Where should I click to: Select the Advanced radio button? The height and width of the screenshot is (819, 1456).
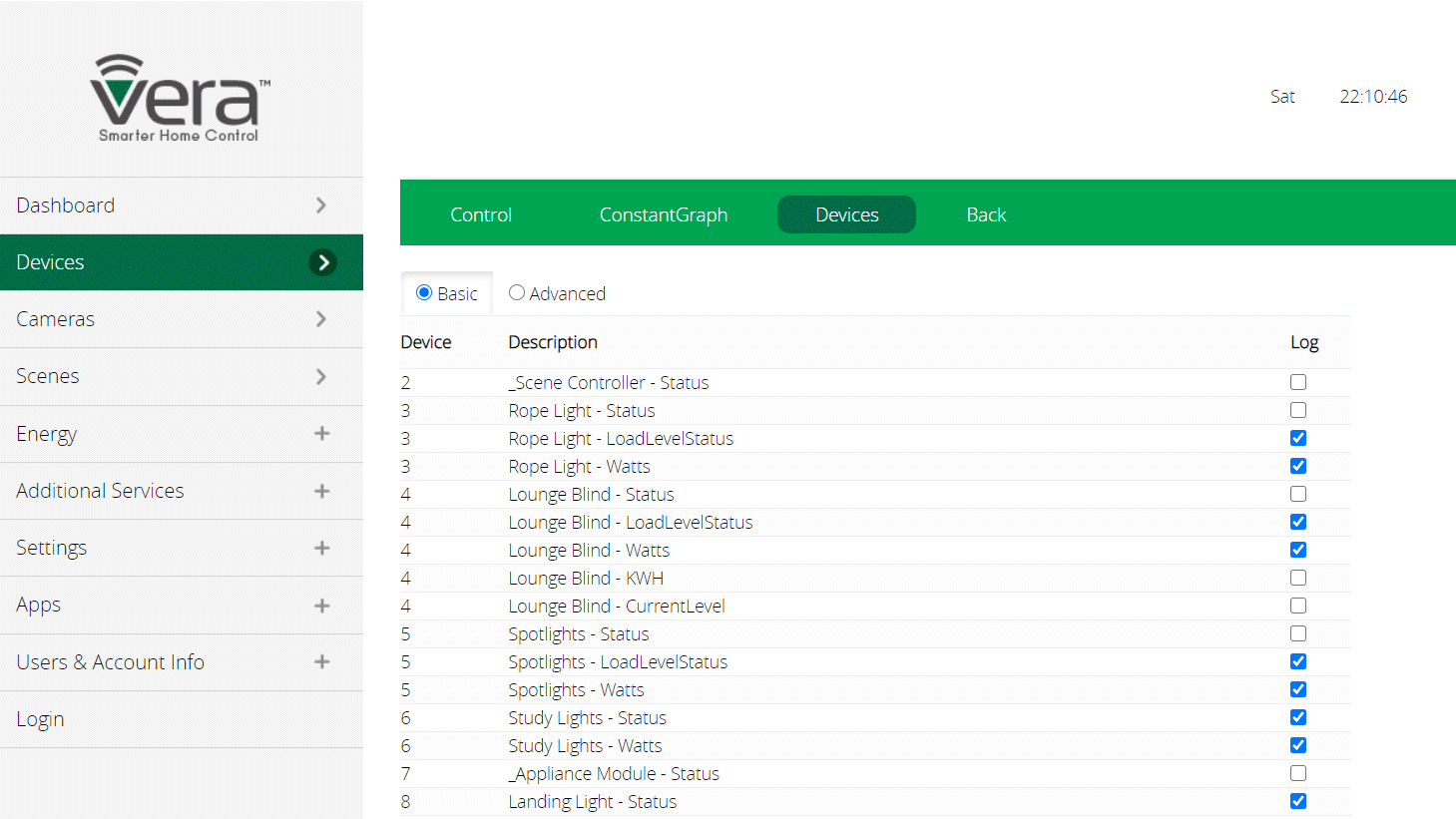[517, 293]
